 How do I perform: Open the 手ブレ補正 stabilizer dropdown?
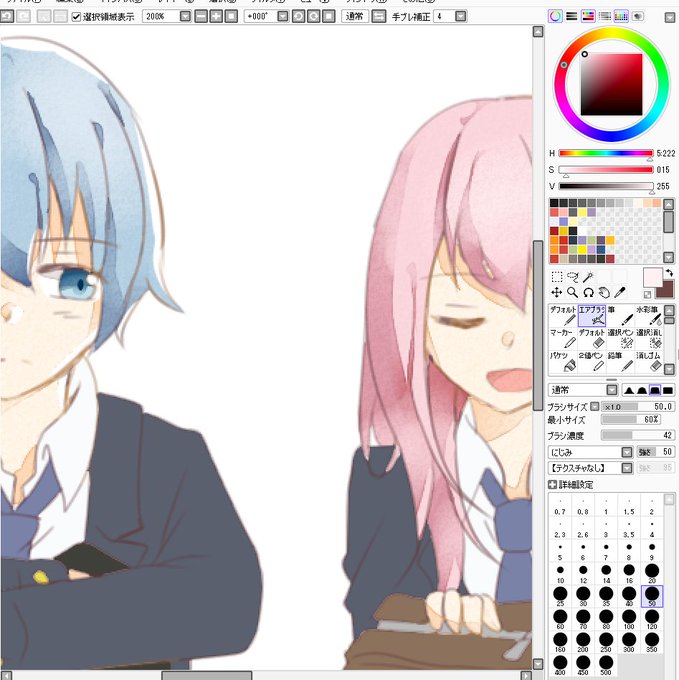(461, 16)
